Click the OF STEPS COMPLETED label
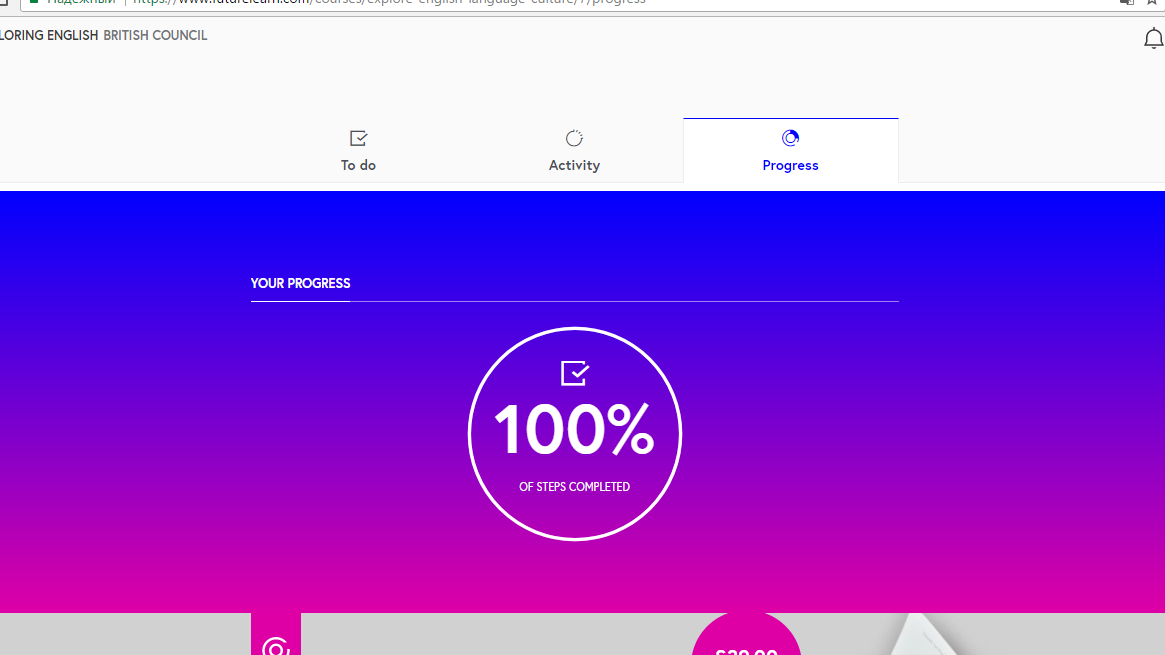Image resolution: width=1165 pixels, height=655 pixels. [574, 487]
